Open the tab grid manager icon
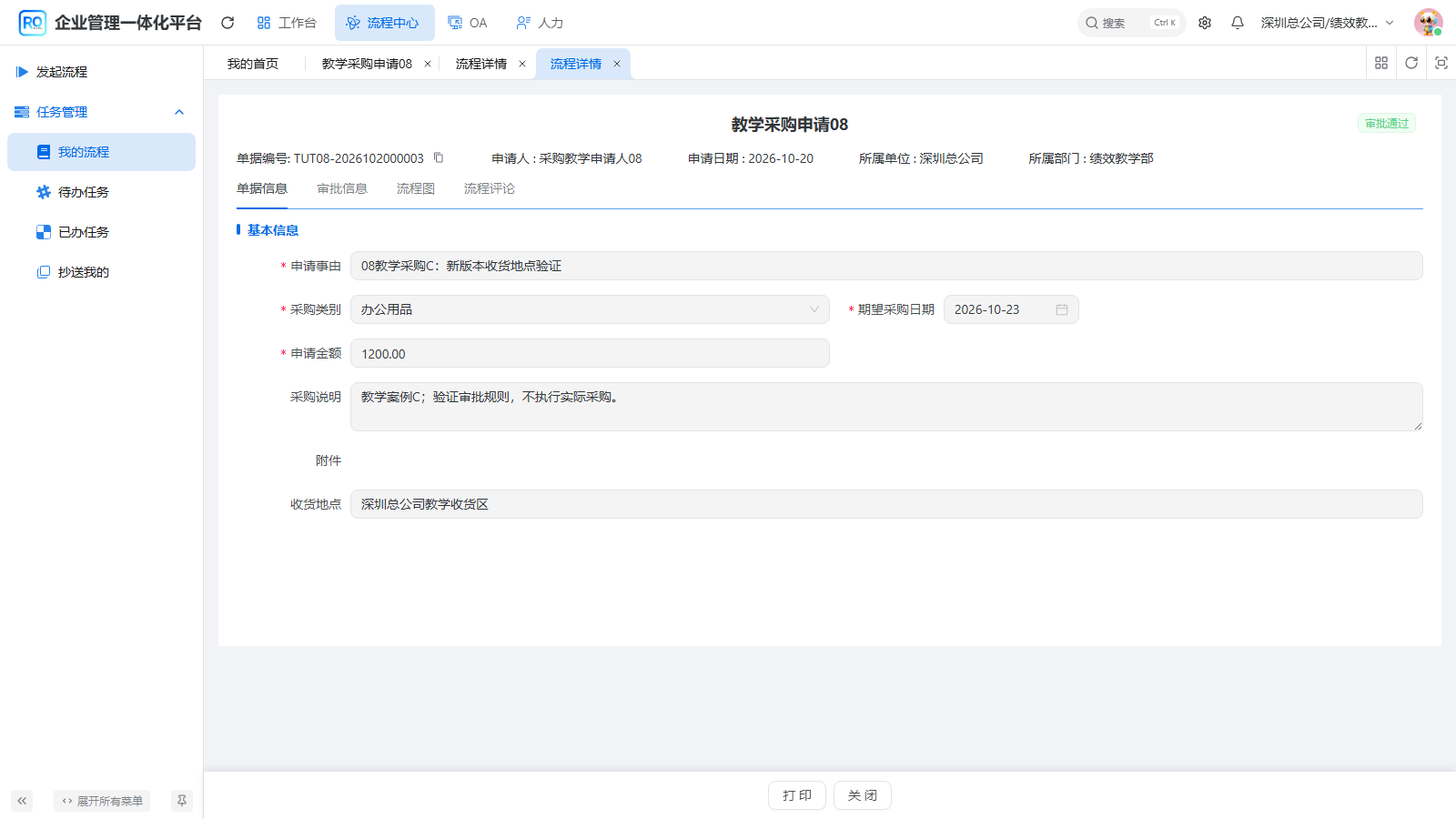 pos(1381,63)
